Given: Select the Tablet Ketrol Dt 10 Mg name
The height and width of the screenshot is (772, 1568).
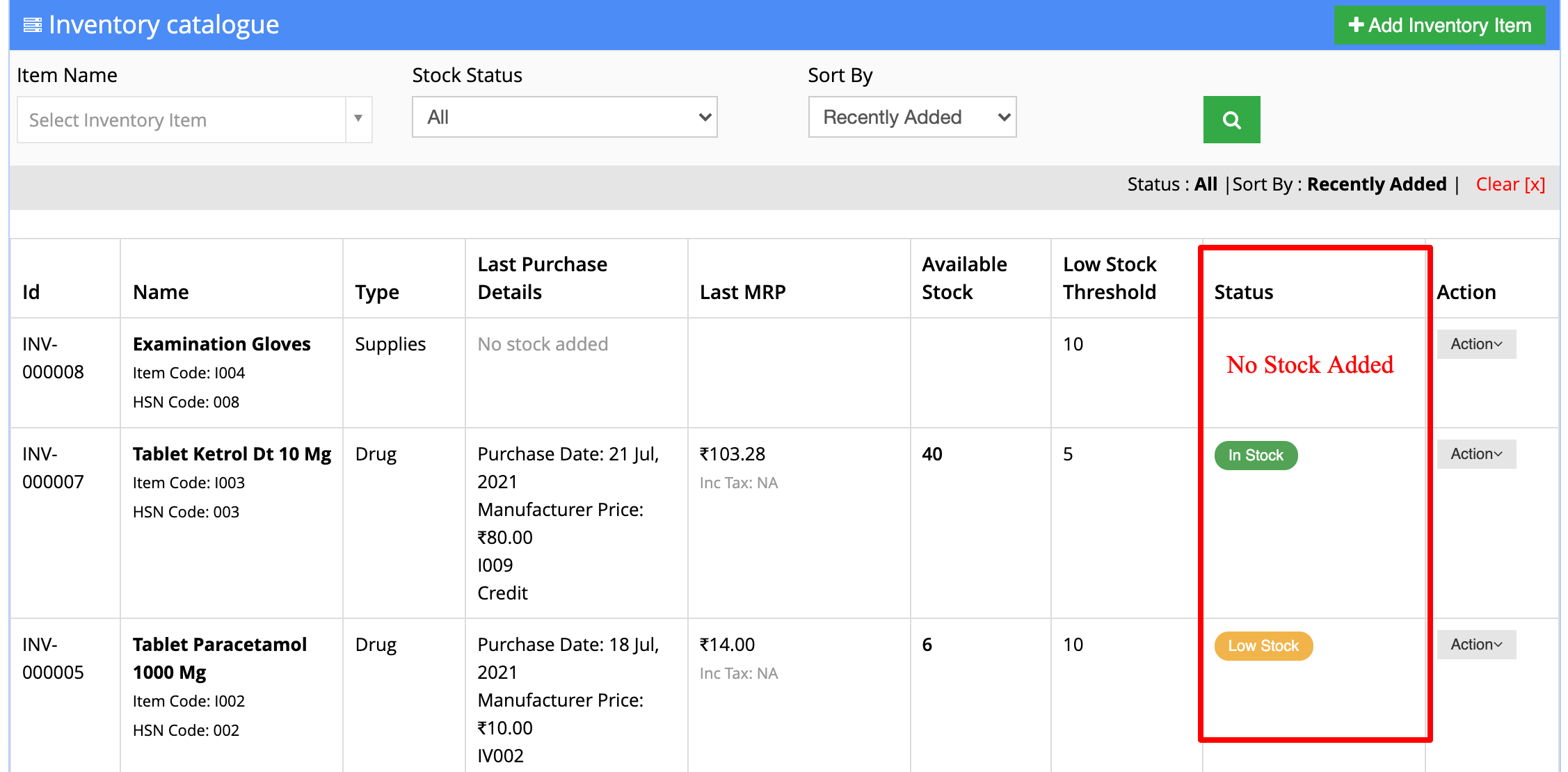Looking at the screenshot, I should pos(232,454).
